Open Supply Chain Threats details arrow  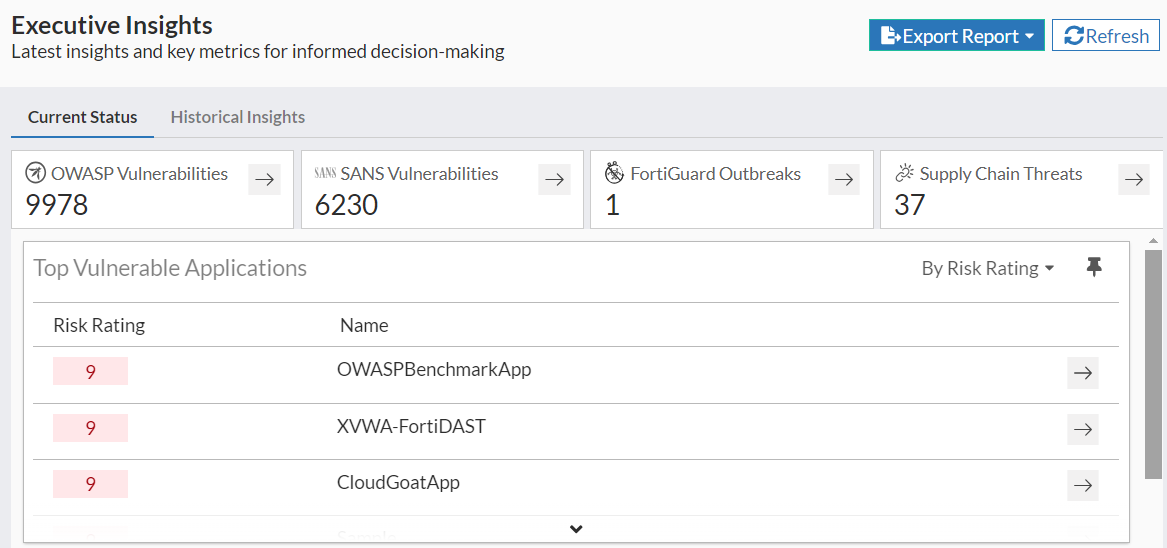point(1133,180)
